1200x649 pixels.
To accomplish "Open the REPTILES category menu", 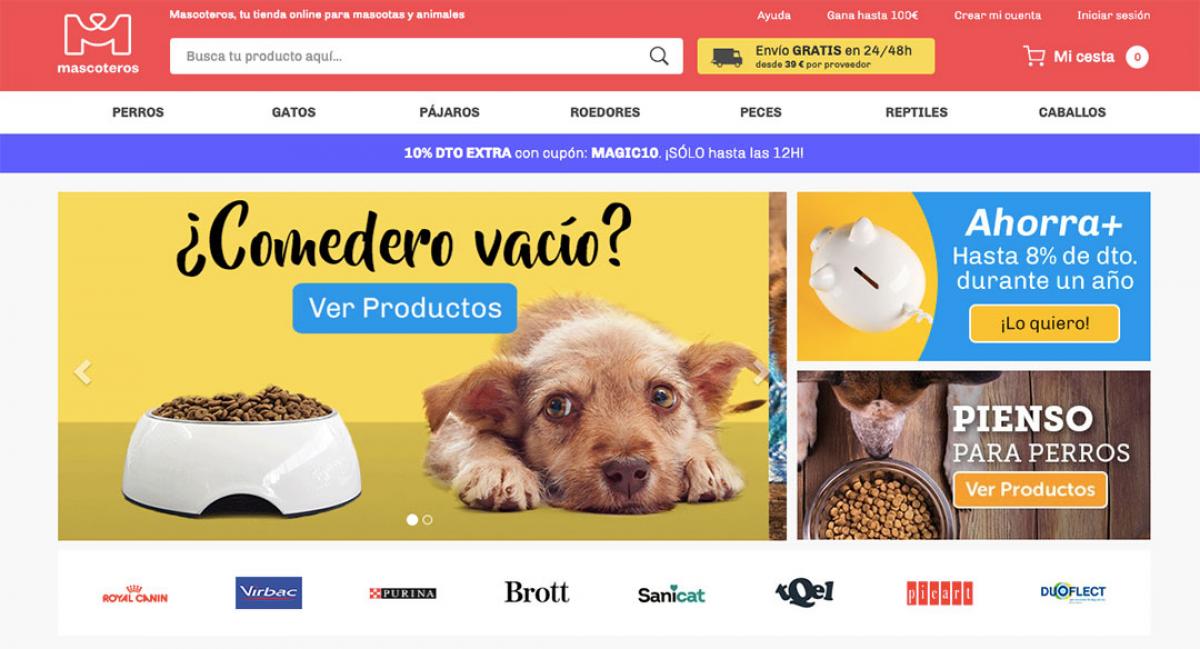I will pyautogui.click(x=916, y=112).
